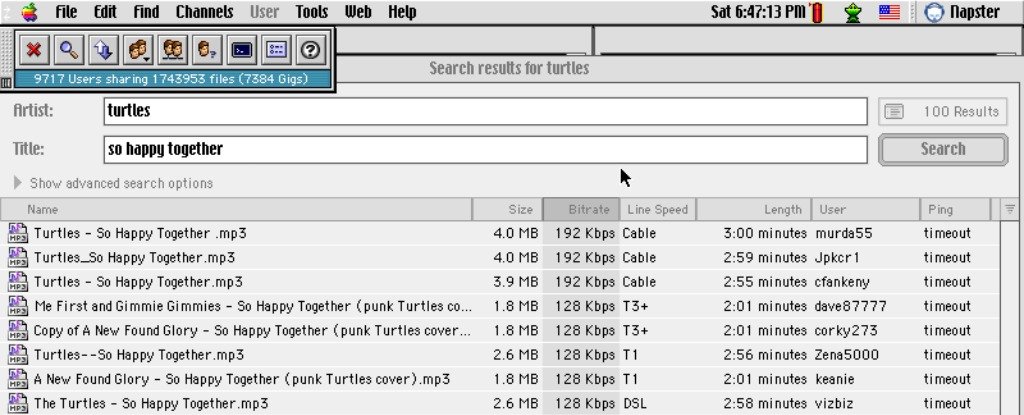Open the Napster application switcher menu
Viewport: 1024px width, 415px height.
(963, 12)
